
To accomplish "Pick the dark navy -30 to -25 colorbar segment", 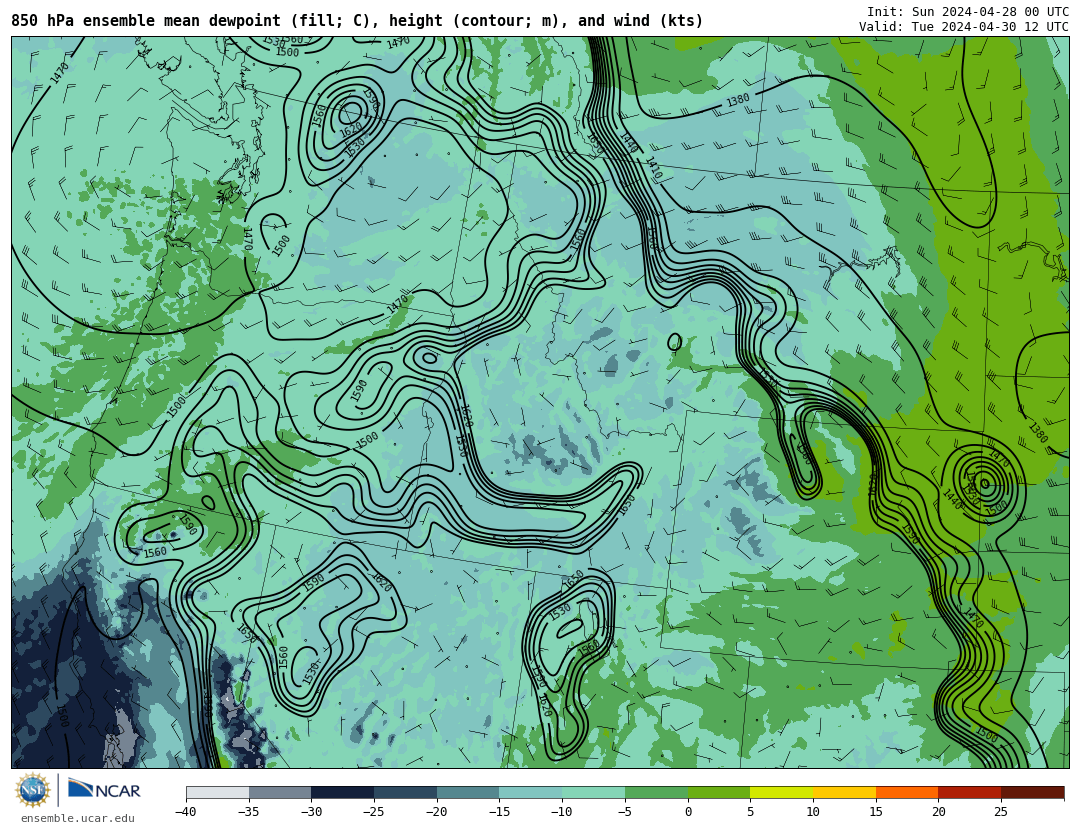I will [x=343, y=793].
